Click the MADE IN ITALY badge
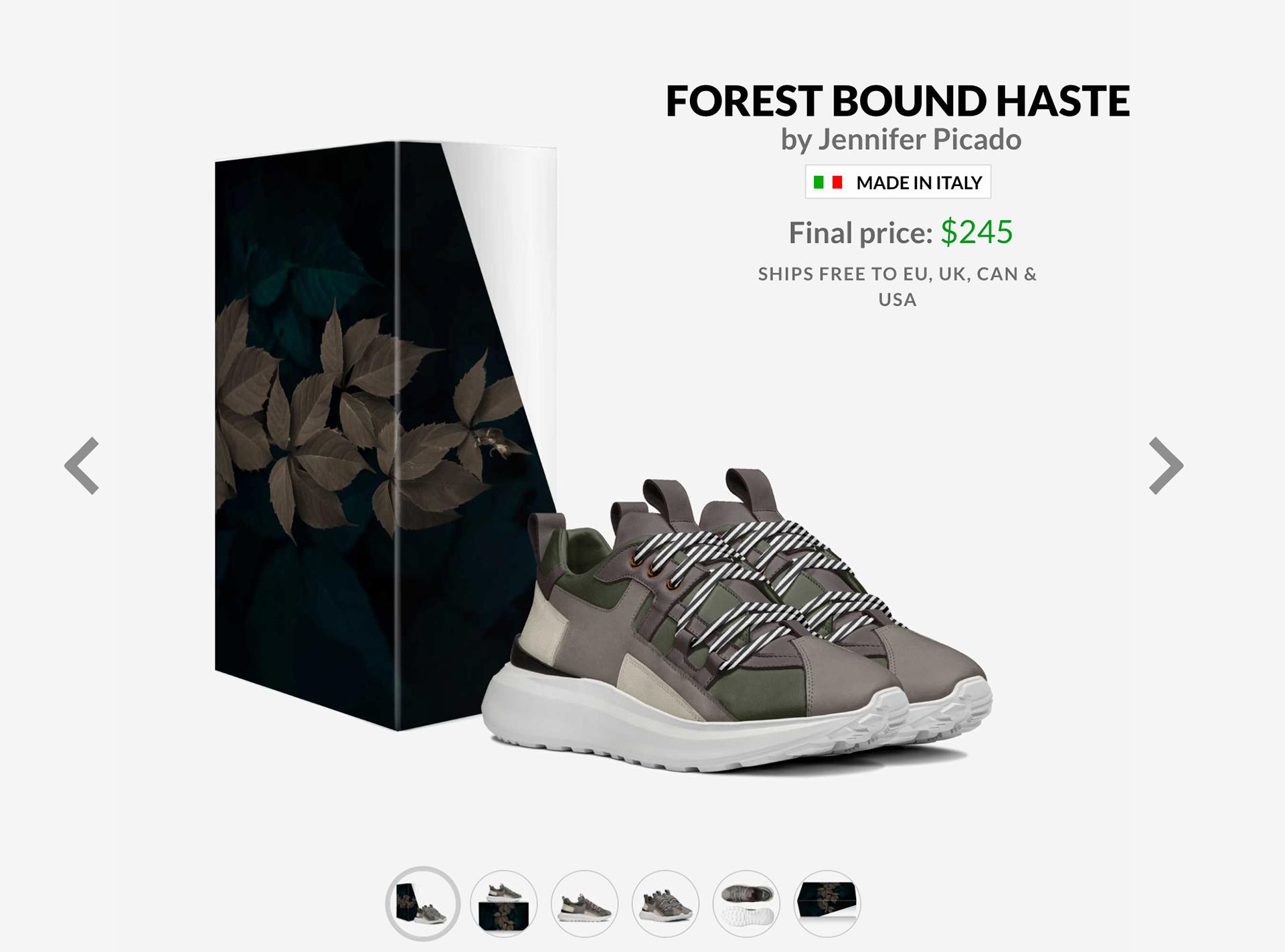This screenshot has width=1285, height=952. point(897,182)
